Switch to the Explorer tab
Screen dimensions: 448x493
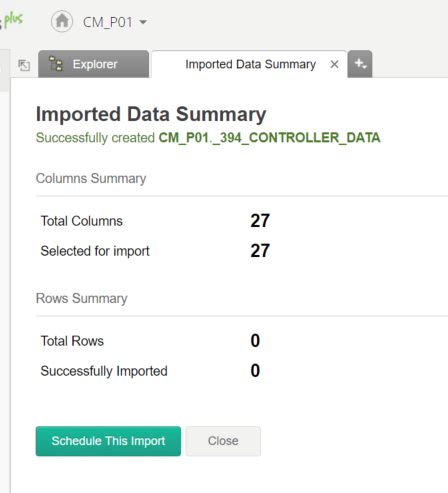[x=93, y=64]
